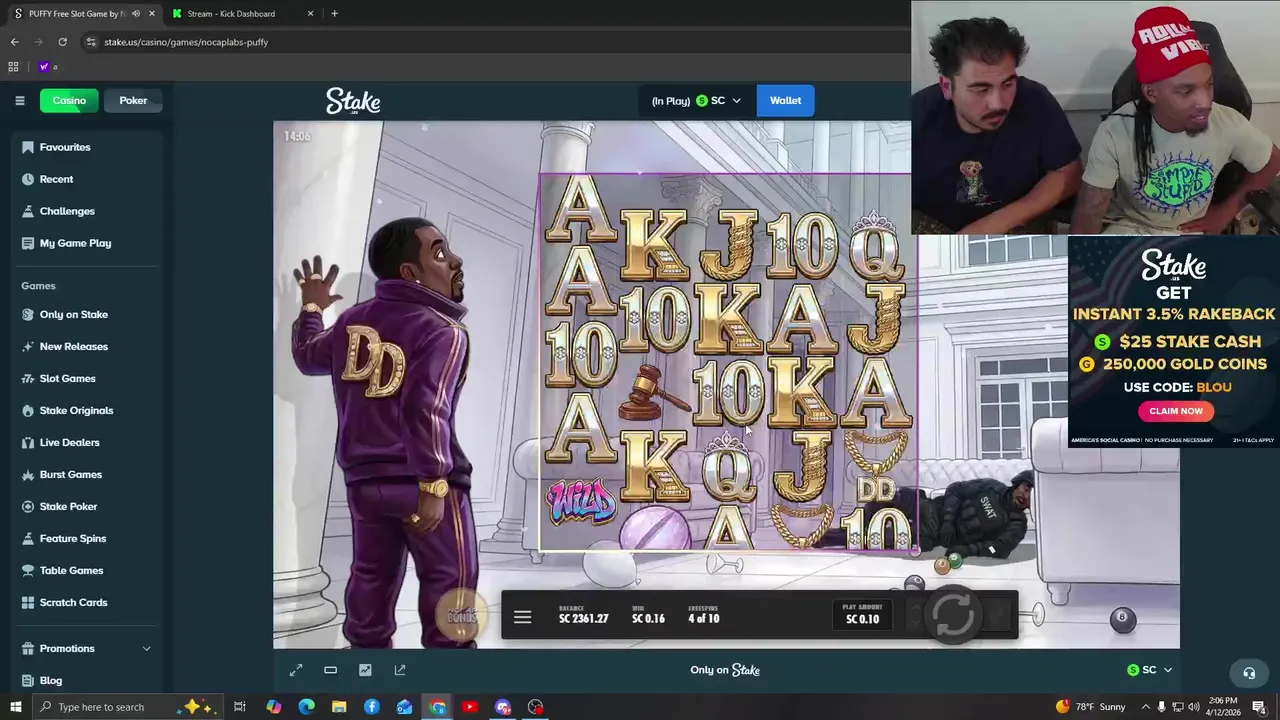
Task: Click the Balance SC 2361.27 readout
Action: (x=583, y=614)
